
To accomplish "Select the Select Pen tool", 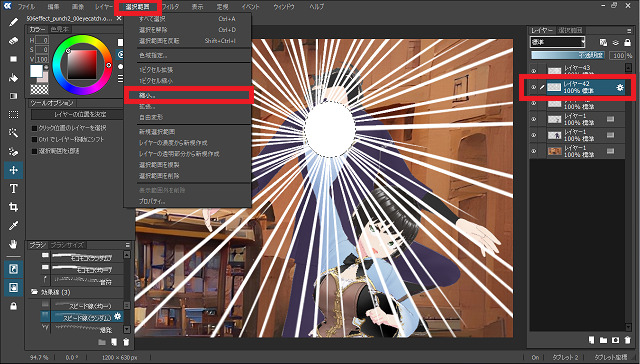I will [x=13, y=152].
